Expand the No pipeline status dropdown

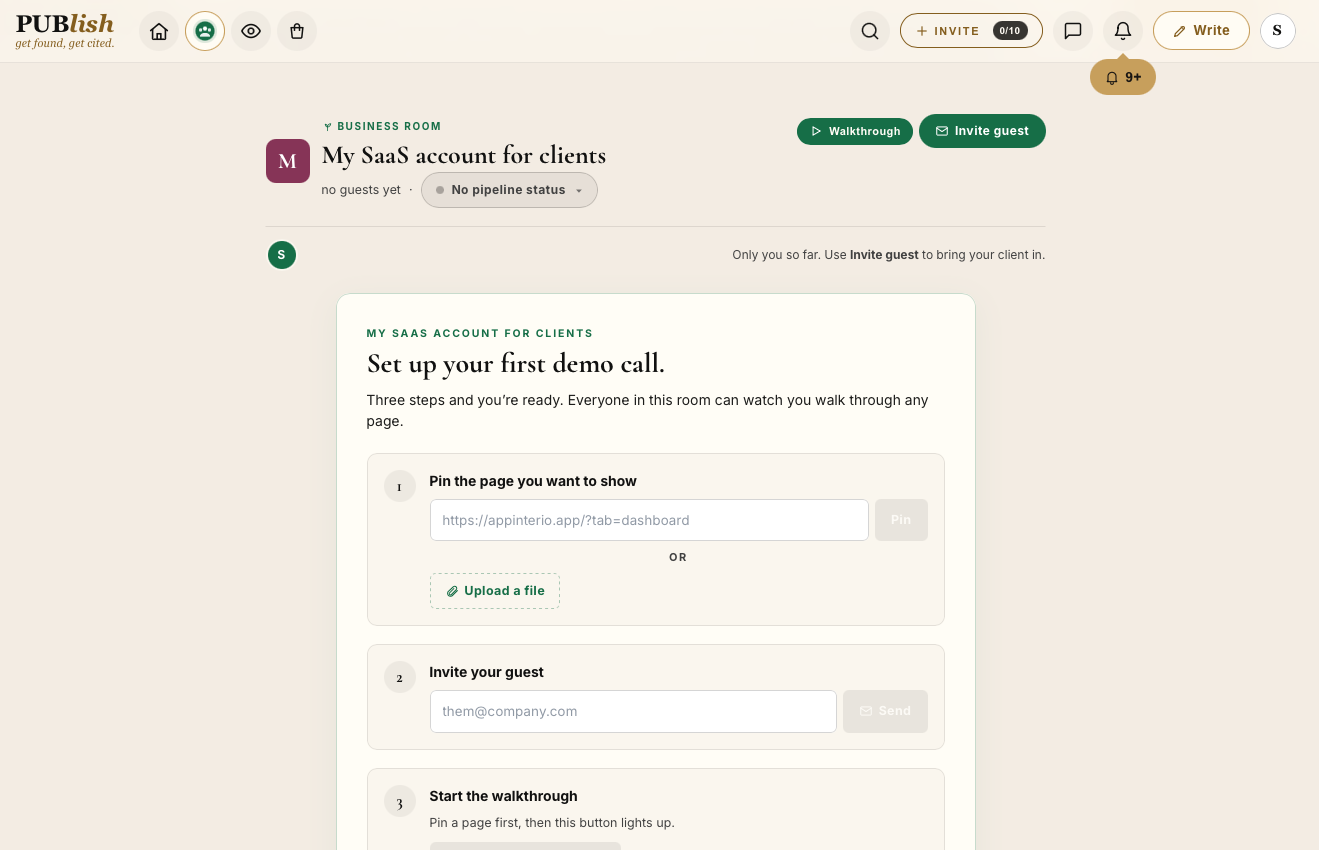click(x=509, y=190)
